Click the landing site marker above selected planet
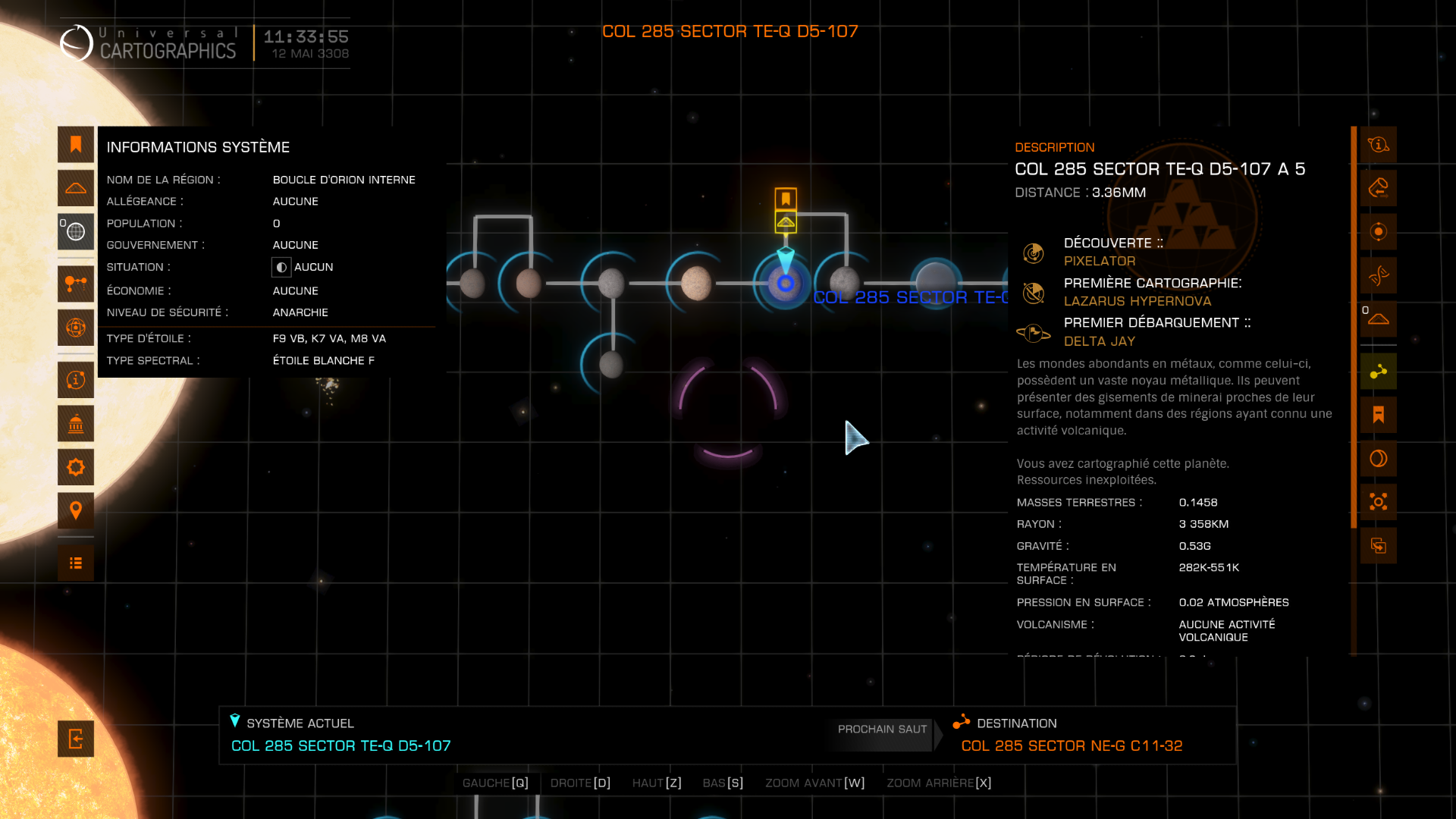Screen dimensions: 1456x819 coord(786,222)
